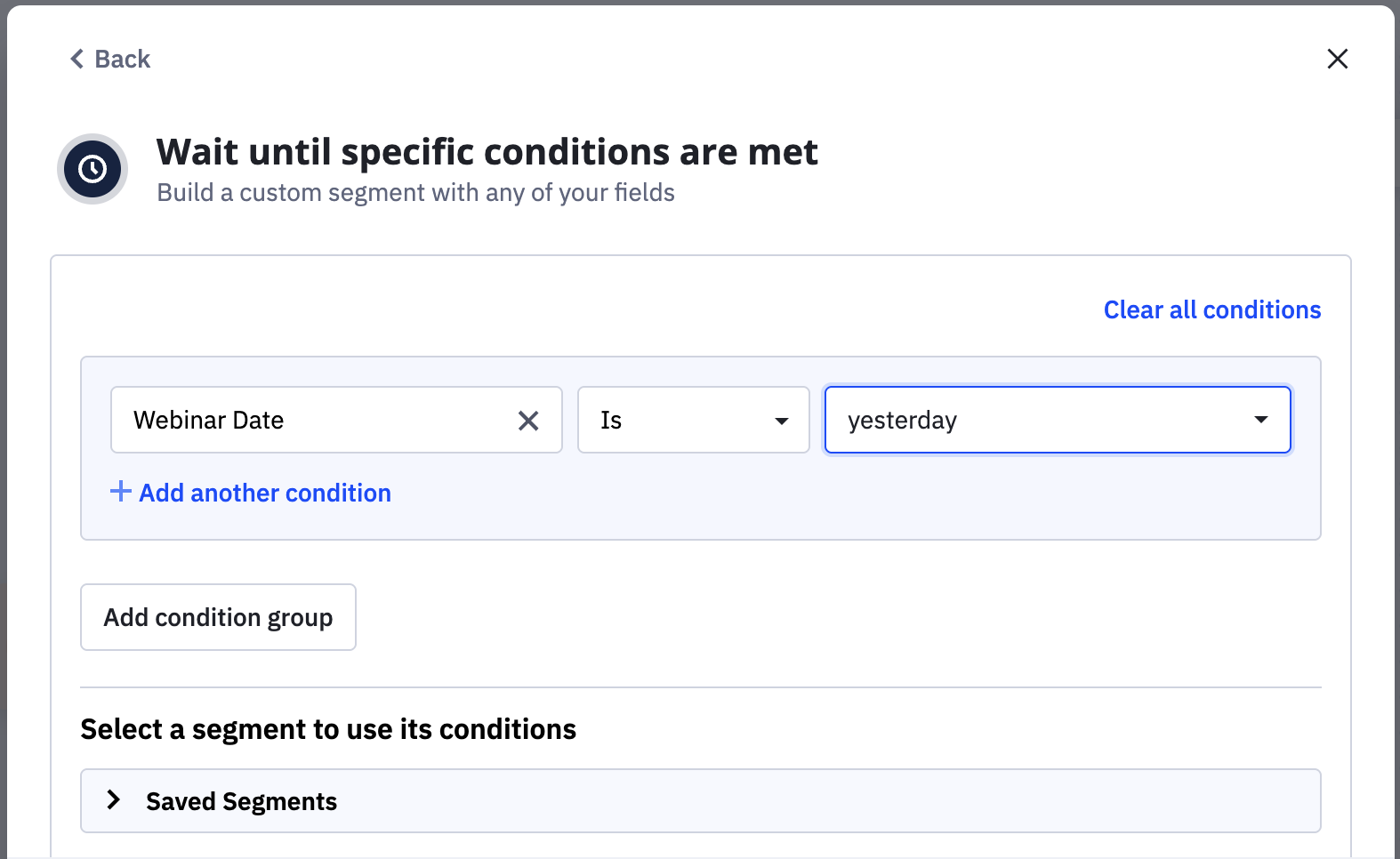The height and width of the screenshot is (859, 1400).
Task: Click Clear all conditions link
Action: [x=1211, y=309]
